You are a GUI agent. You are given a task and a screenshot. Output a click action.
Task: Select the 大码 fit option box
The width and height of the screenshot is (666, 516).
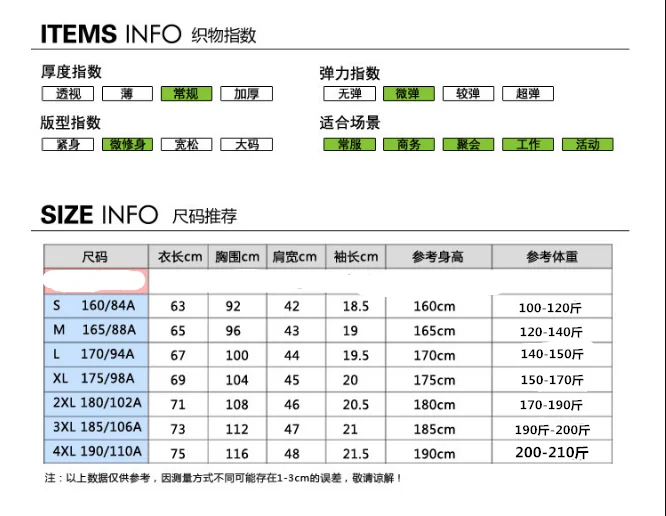(246, 144)
